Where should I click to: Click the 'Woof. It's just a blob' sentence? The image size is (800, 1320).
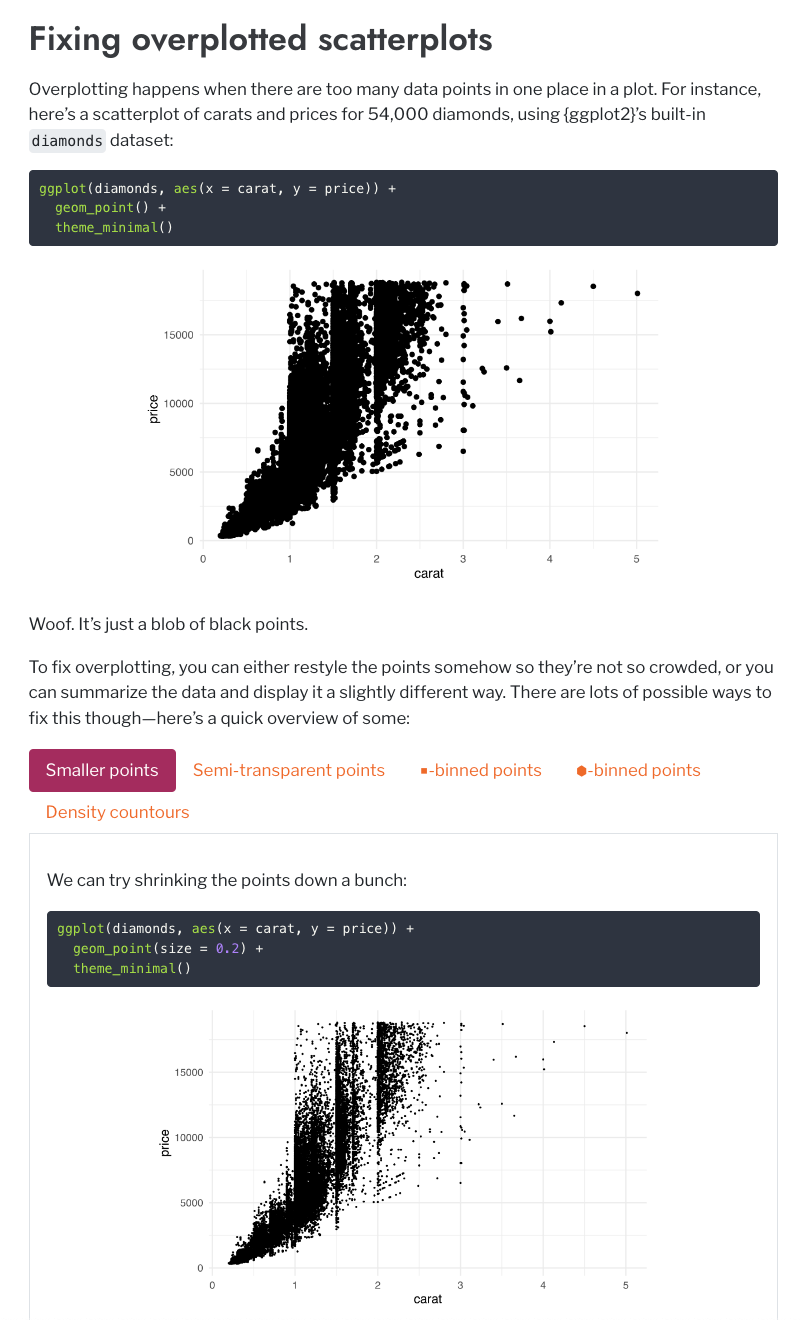pyautogui.click(x=168, y=625)
